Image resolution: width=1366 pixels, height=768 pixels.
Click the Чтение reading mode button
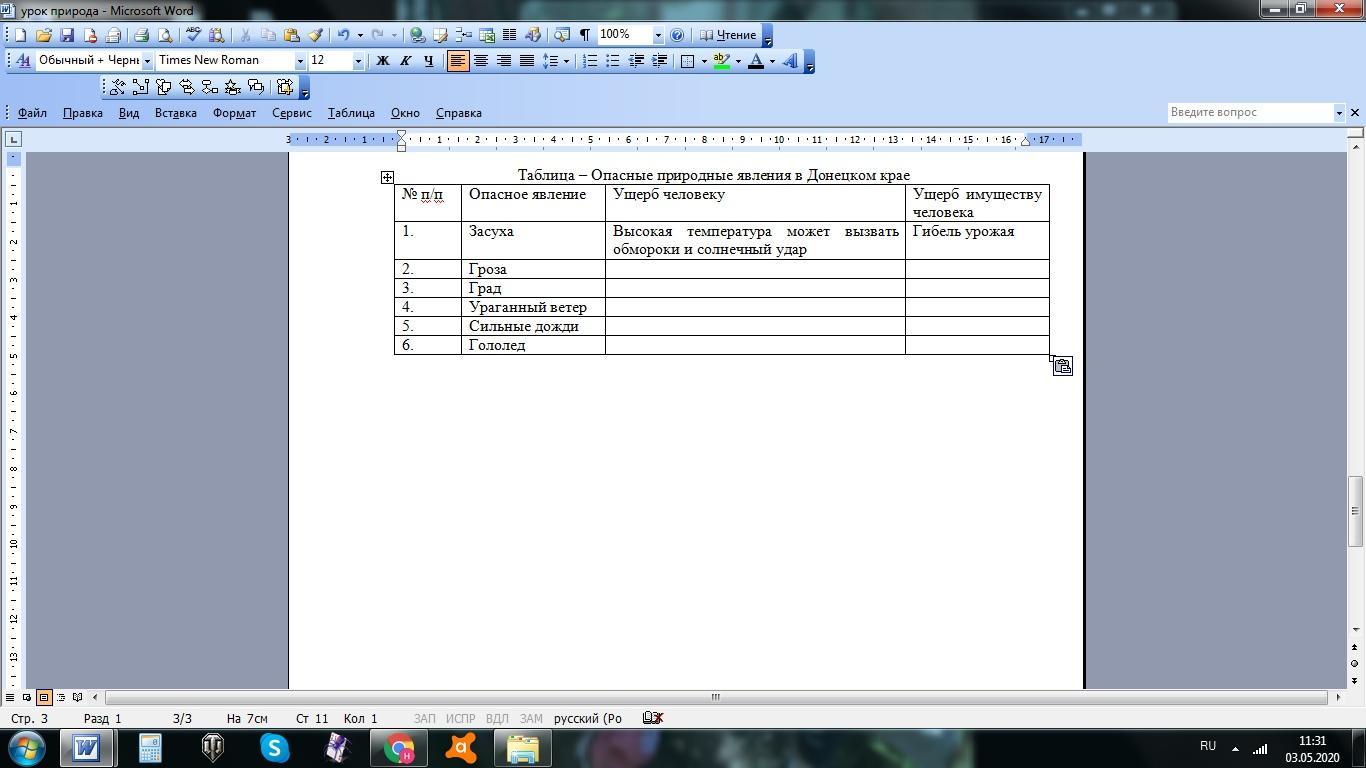tap(728, 35)
